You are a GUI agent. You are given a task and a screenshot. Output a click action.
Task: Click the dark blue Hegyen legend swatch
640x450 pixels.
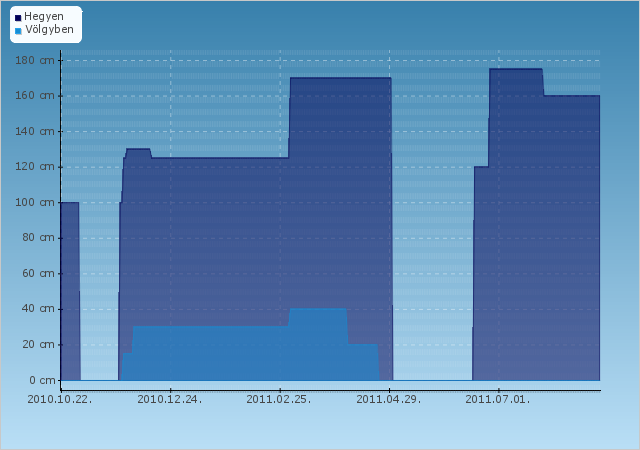click(x=18, y=18)
